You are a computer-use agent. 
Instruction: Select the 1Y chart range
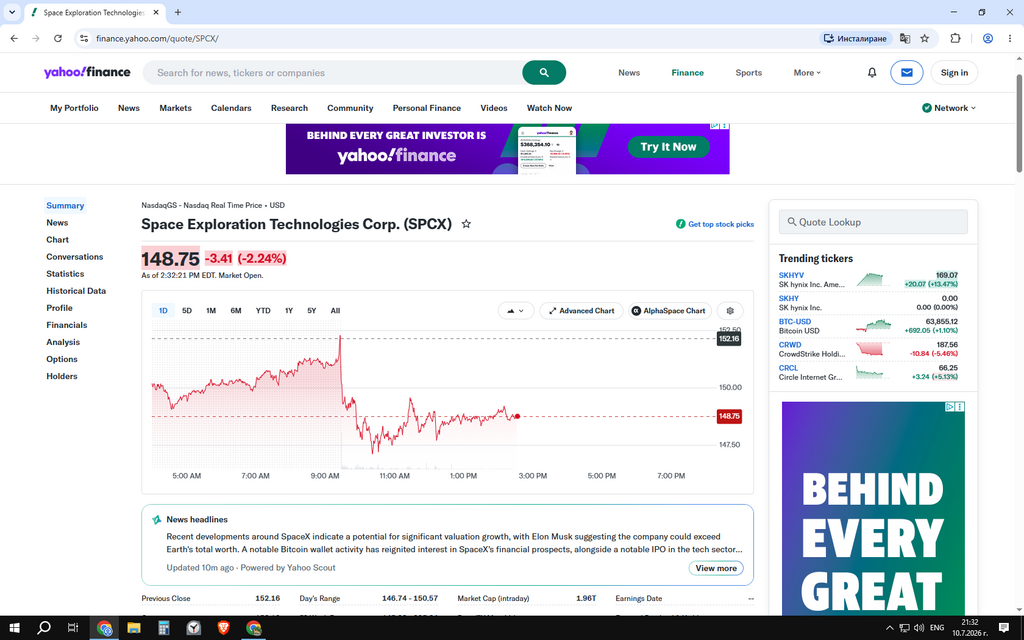(289, 311)
